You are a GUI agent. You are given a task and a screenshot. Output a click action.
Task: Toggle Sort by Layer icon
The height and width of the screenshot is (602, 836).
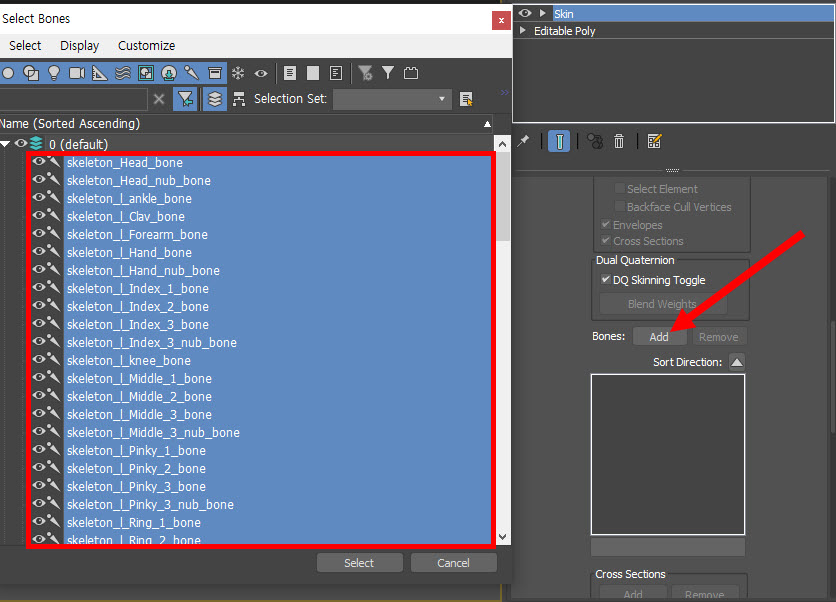(x=215, y=99)
